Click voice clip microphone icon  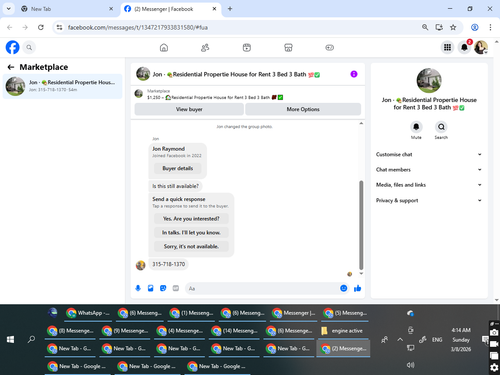138,288
